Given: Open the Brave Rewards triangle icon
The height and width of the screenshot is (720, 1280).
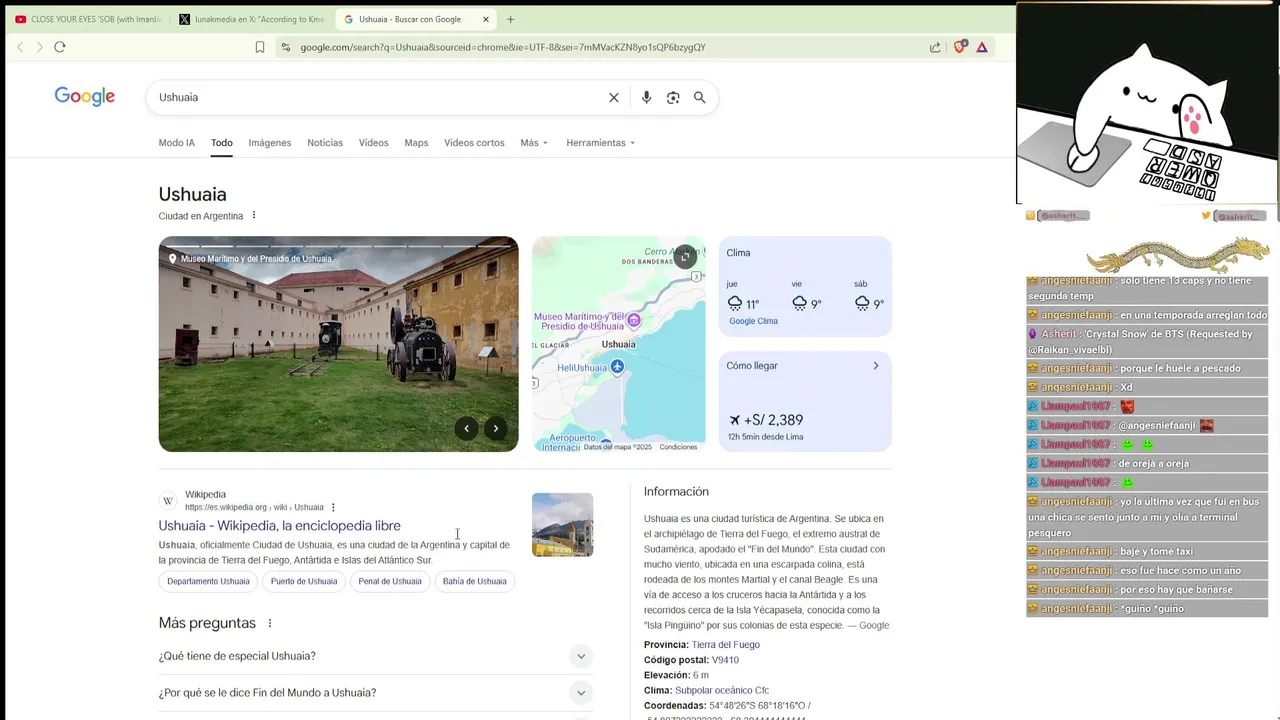Looking at the screenshot, I should coord(982,47).
